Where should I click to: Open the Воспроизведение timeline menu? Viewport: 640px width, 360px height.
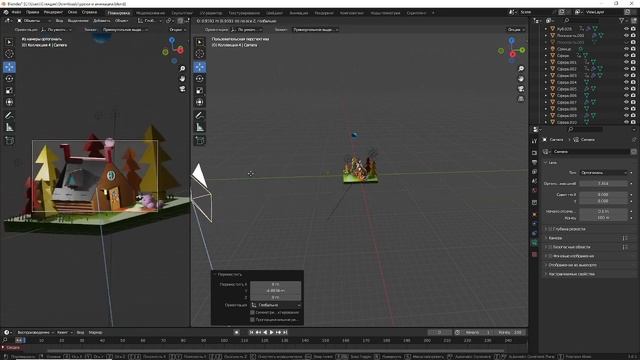click(35, 332)
